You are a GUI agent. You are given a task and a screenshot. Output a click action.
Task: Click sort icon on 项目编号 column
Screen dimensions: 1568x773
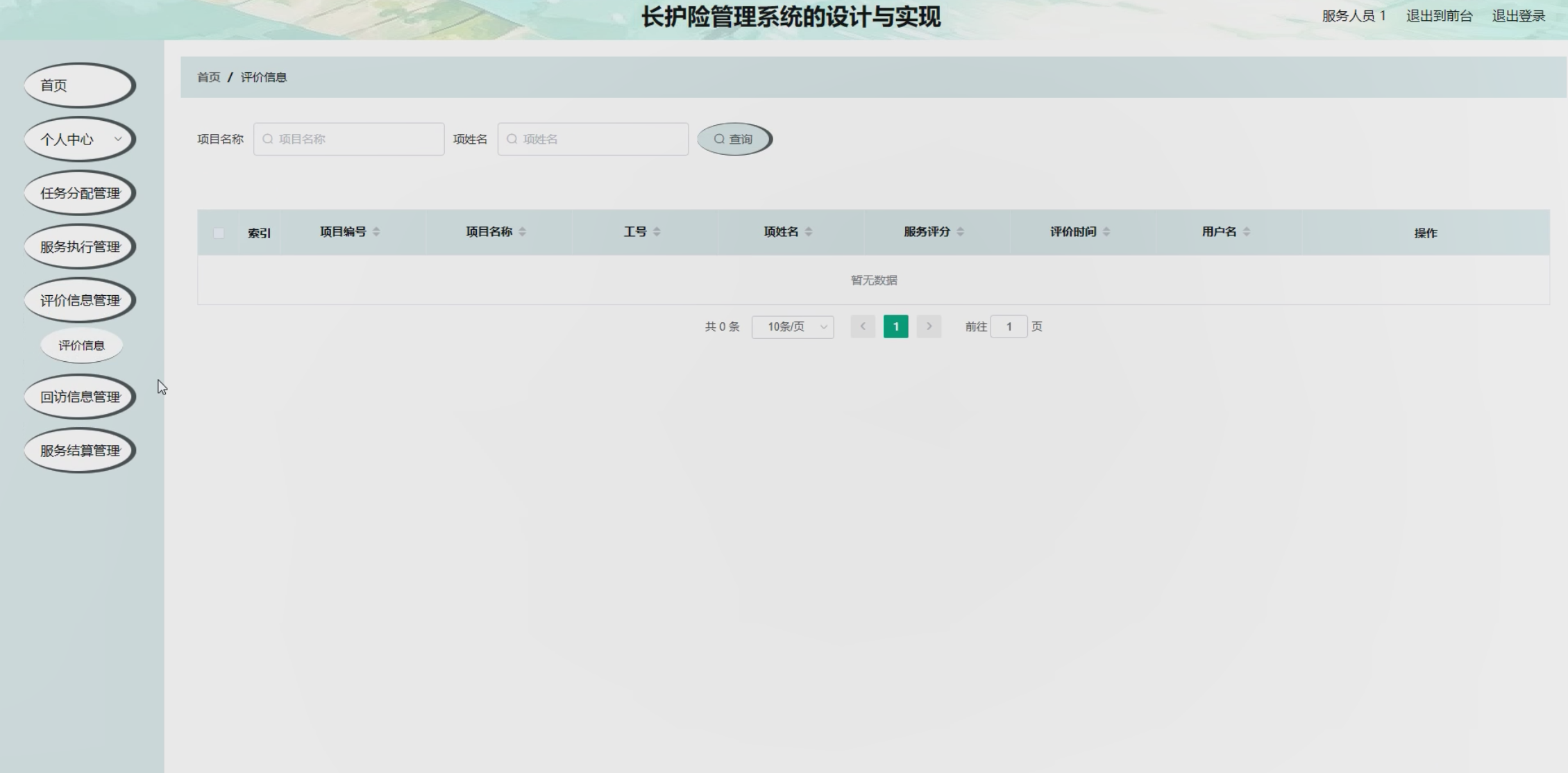tap(376, 232)
